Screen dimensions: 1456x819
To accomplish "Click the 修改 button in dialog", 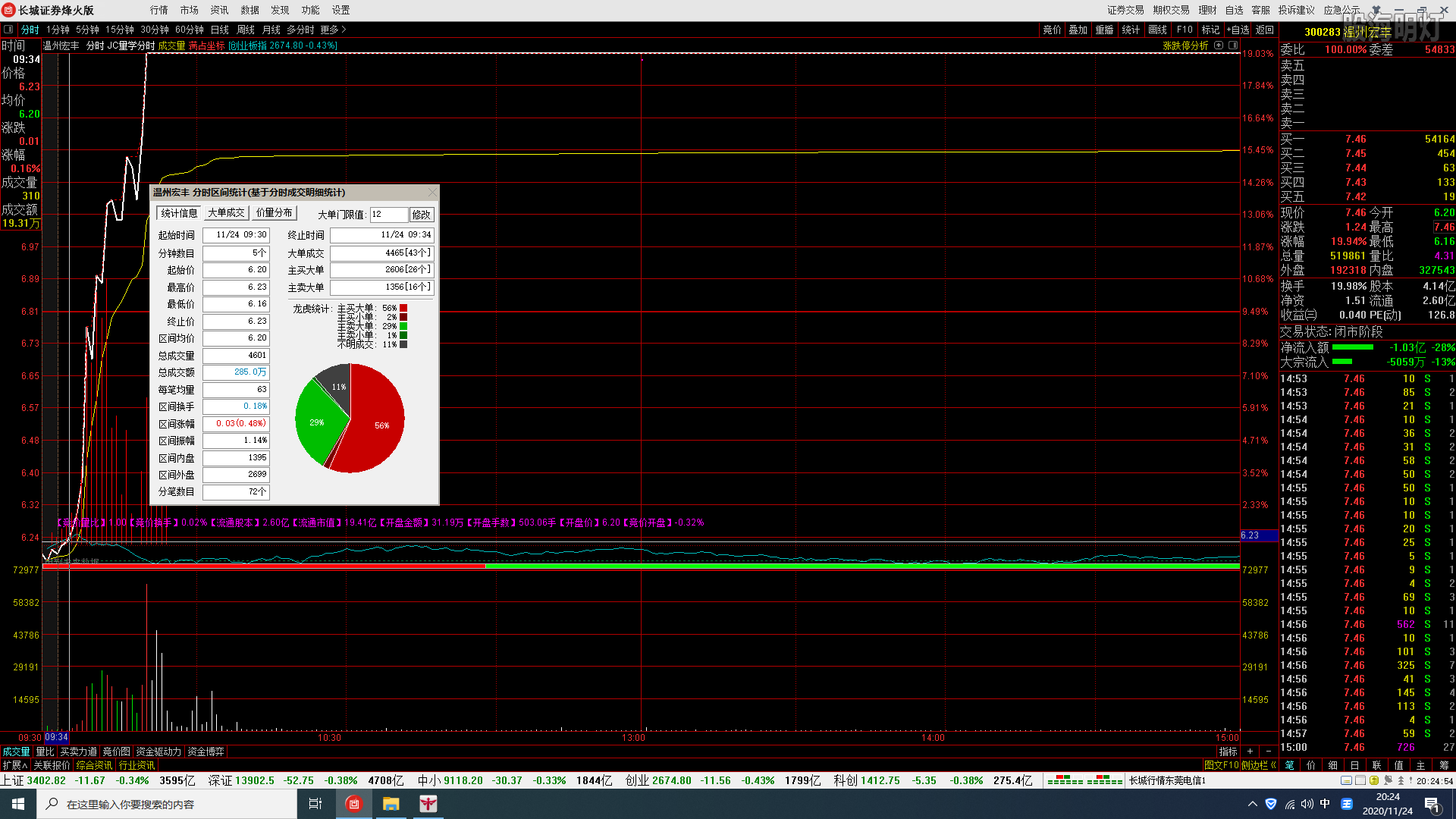I will 422,215.
